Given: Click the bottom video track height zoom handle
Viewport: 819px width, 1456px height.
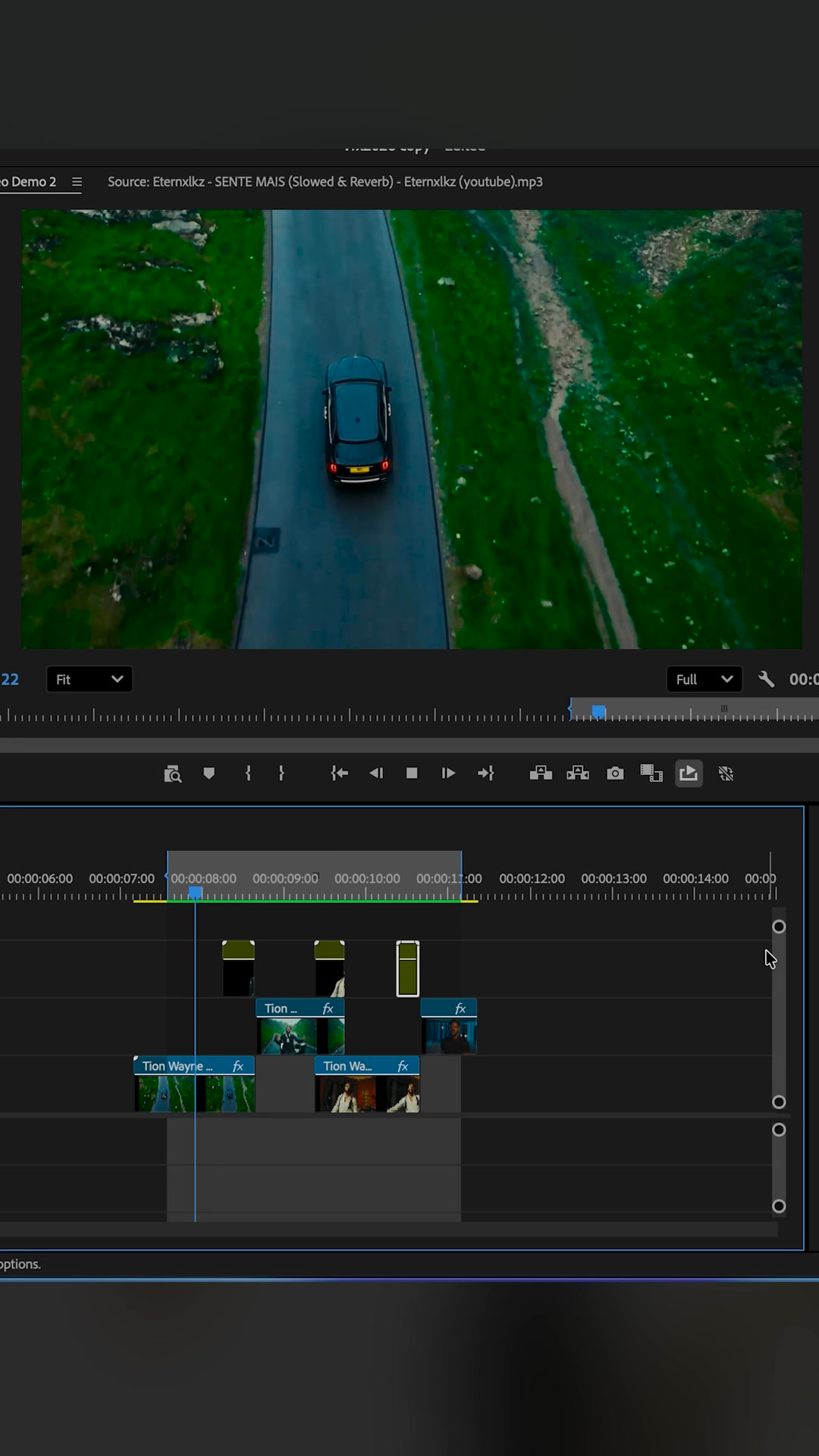Looking at the screenshot, I should tap(779, 1102).
